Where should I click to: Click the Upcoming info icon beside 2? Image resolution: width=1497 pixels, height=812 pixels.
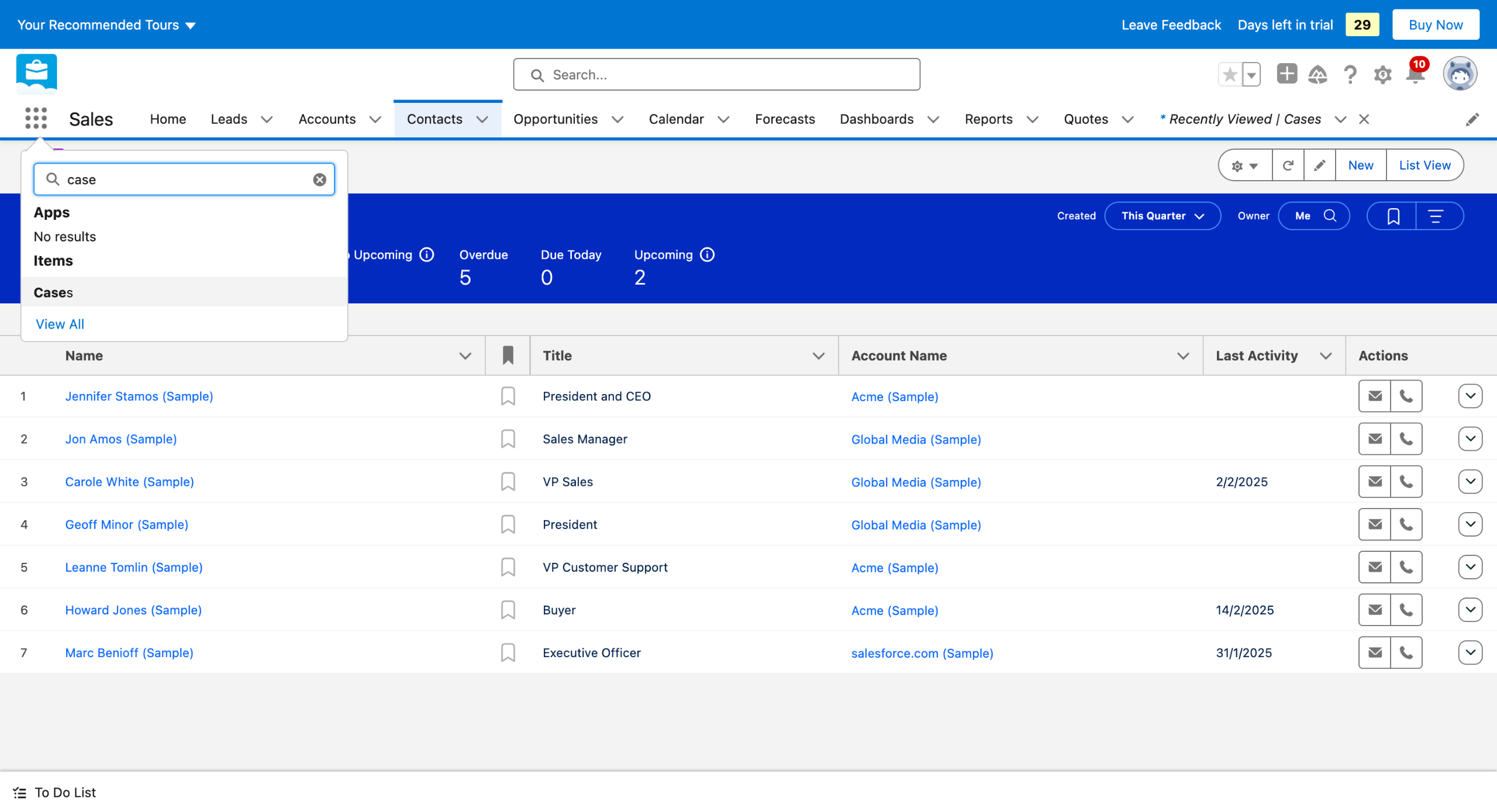(x=707, y=255)
